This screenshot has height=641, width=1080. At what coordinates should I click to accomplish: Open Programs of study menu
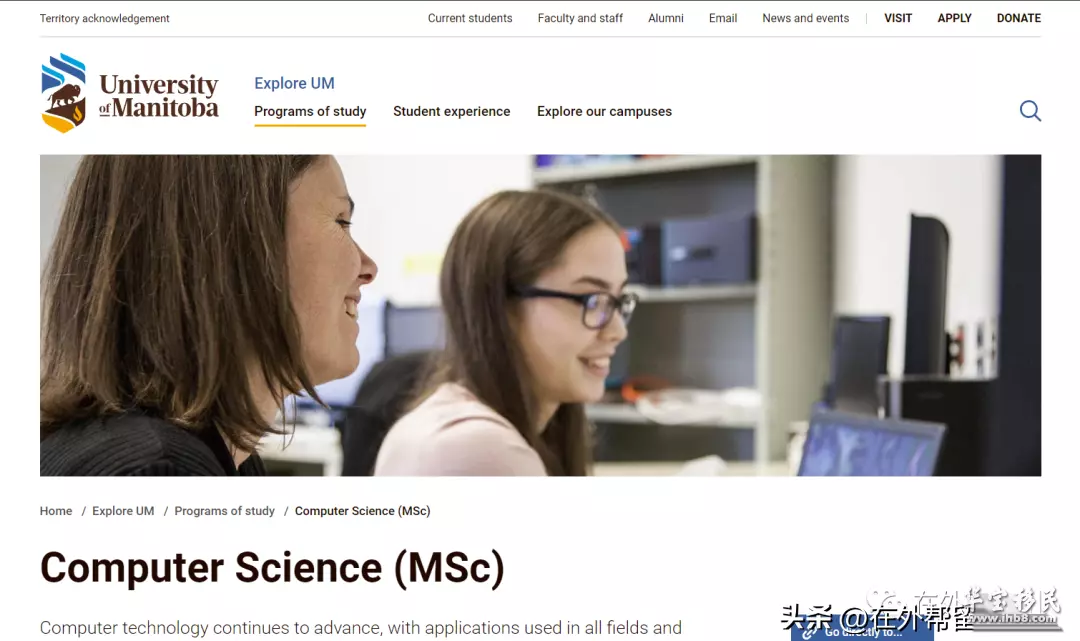coord(310,112)
